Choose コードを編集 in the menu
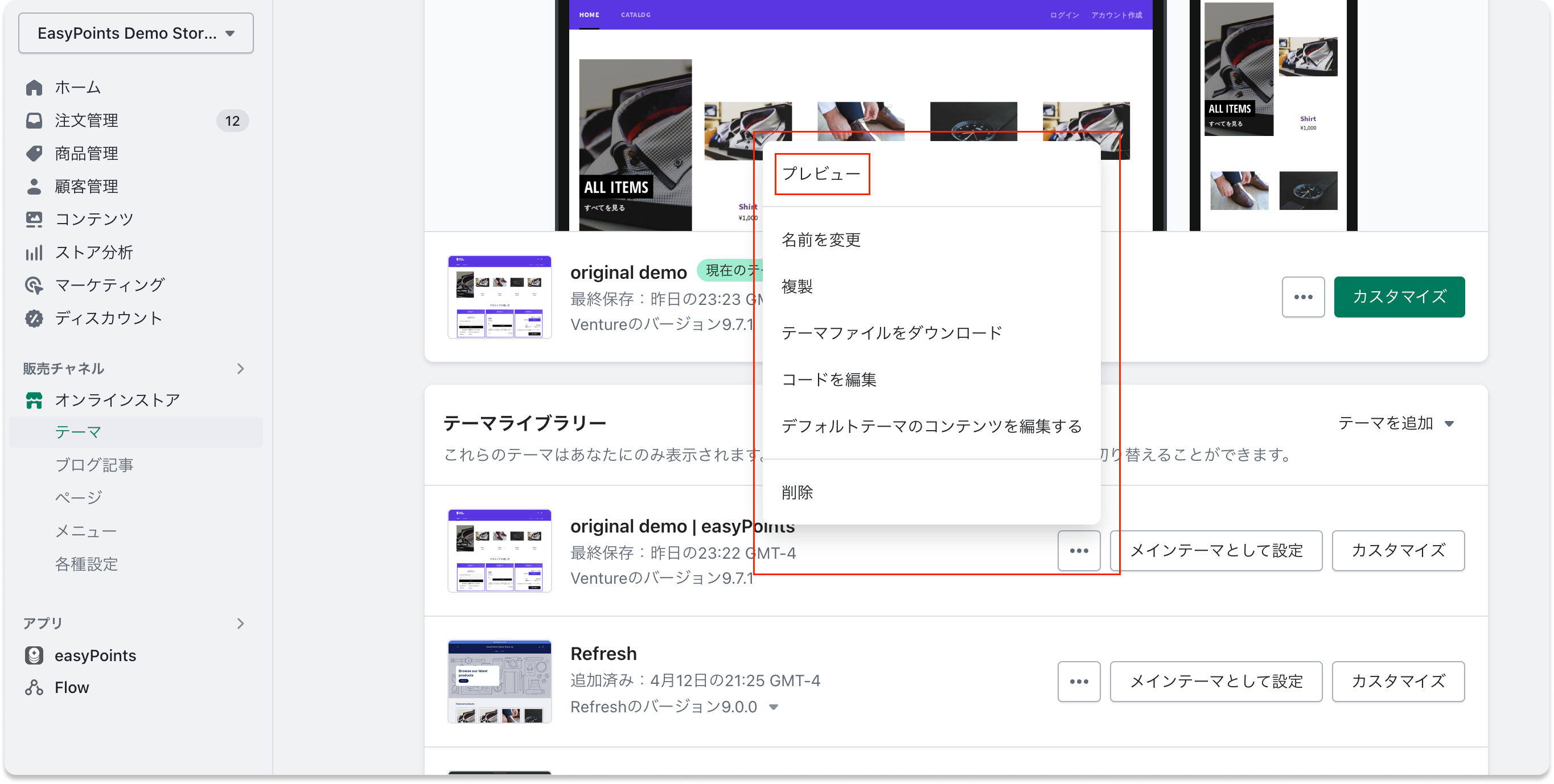1554x784 pixels. pyautogui.click(x=828, y=379)
